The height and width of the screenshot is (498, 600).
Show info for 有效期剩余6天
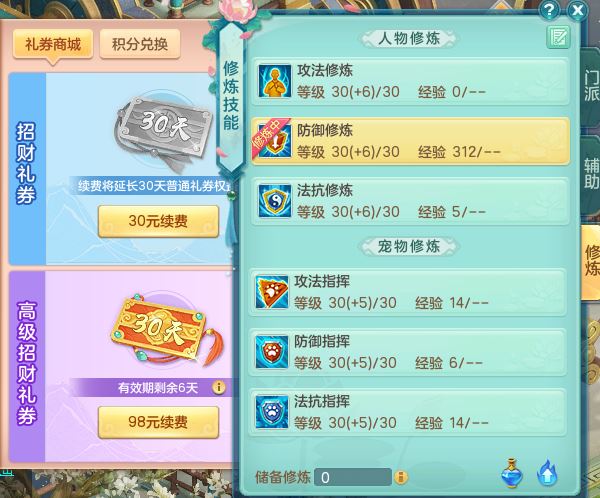click(218, 387)
